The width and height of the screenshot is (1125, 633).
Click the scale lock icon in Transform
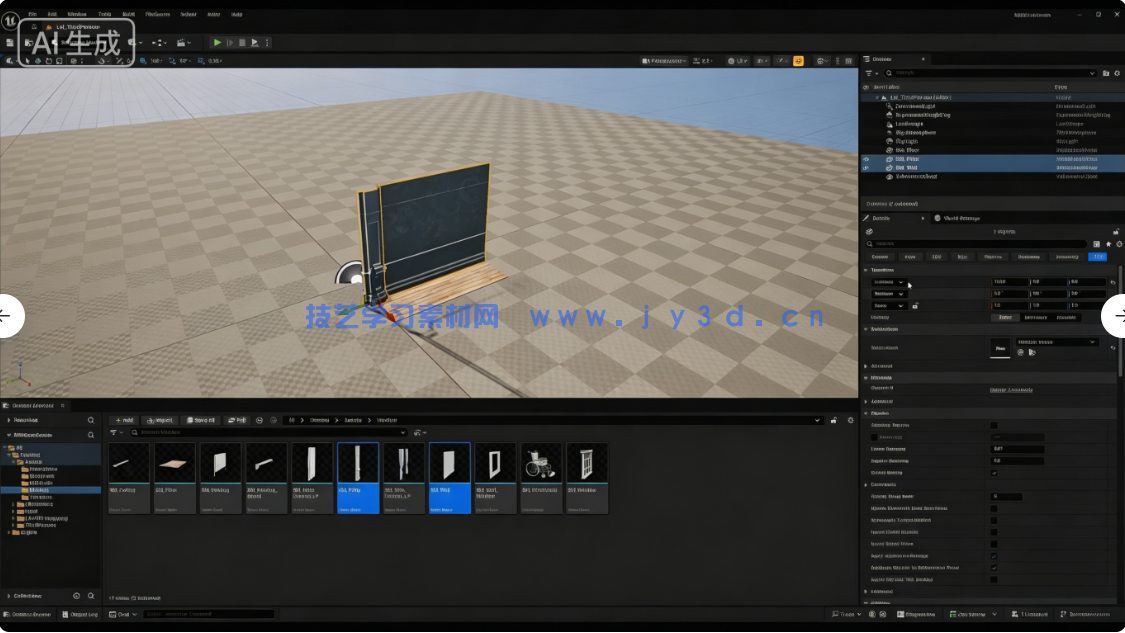[x=915, y=306]
